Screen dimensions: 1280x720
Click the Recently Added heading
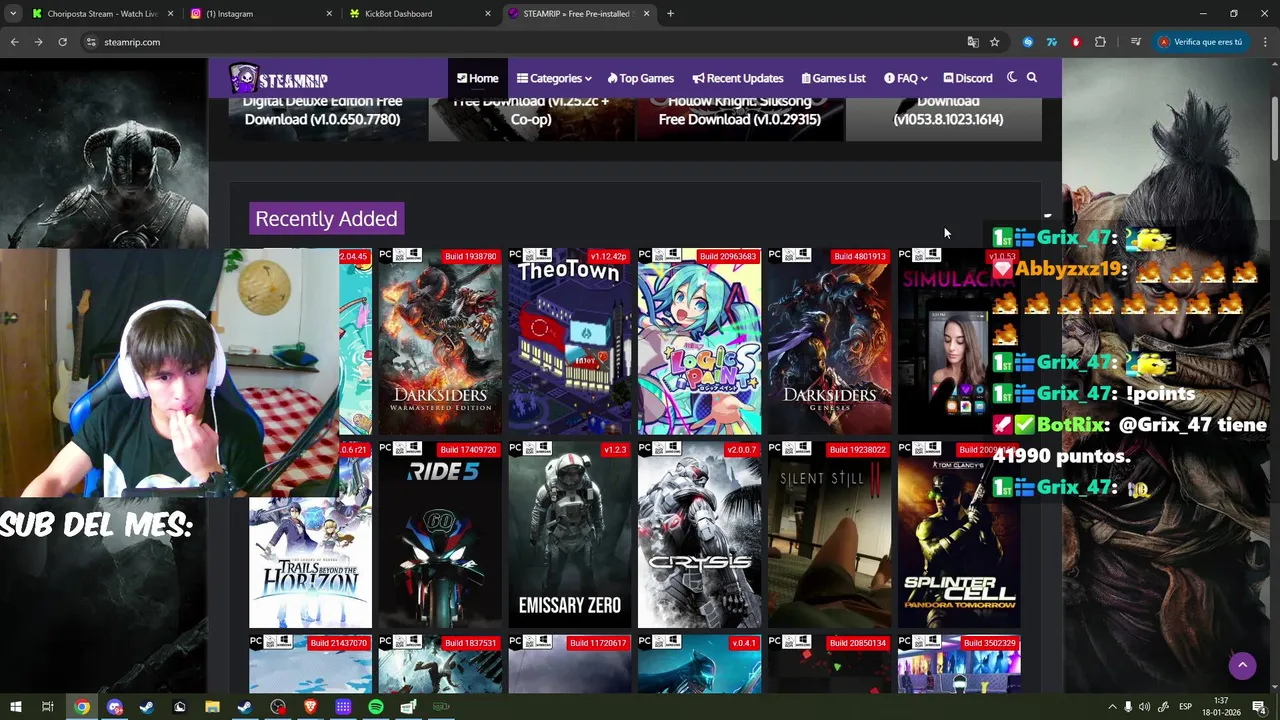point(326,218)
